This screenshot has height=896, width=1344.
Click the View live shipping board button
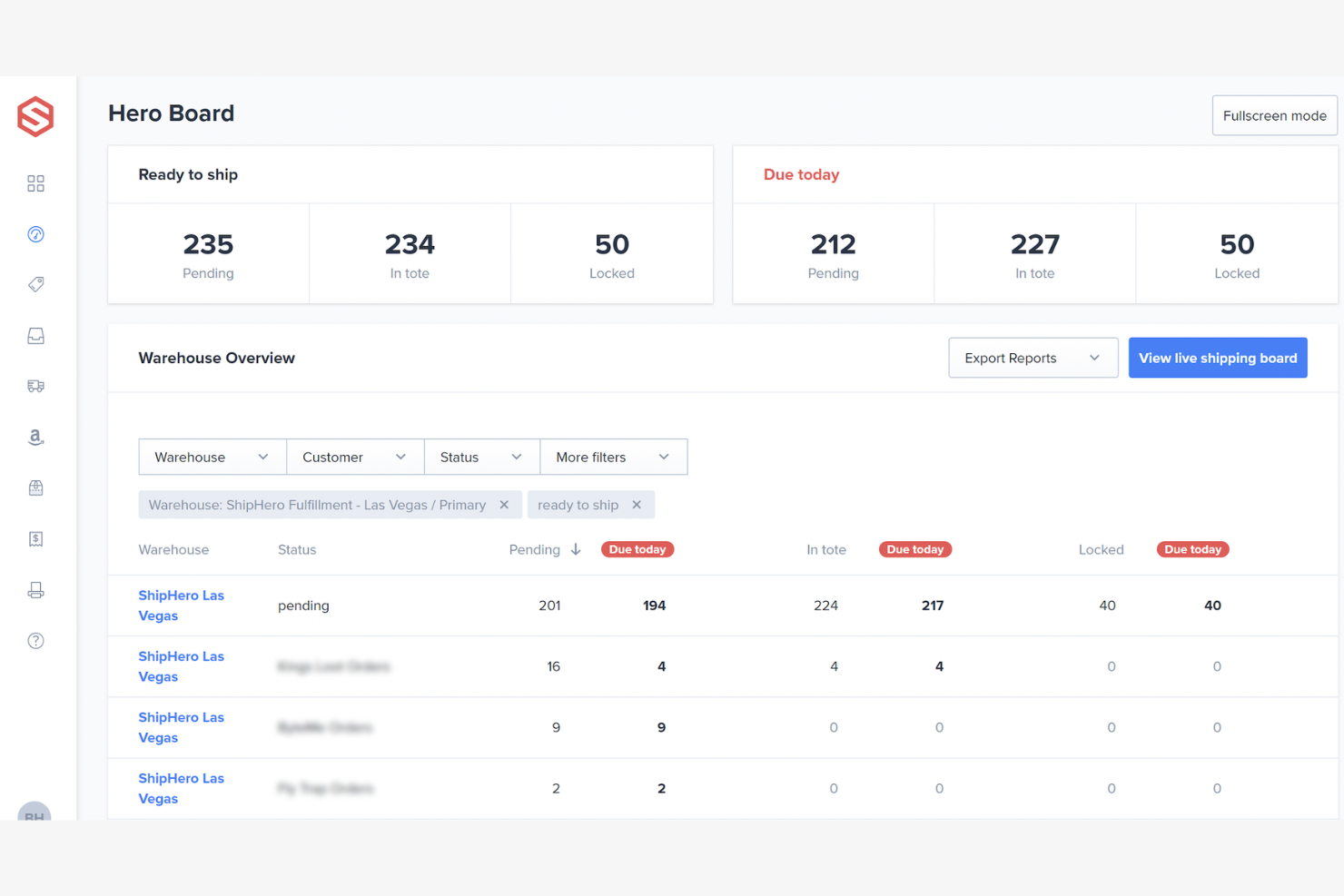(1218, 358)
